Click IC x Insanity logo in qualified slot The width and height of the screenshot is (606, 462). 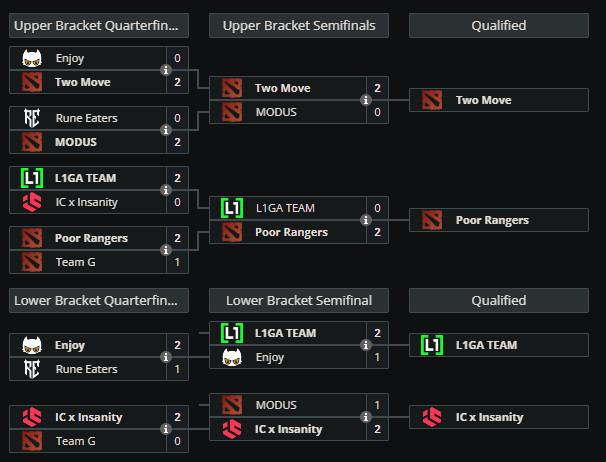[x=432, y=417]
